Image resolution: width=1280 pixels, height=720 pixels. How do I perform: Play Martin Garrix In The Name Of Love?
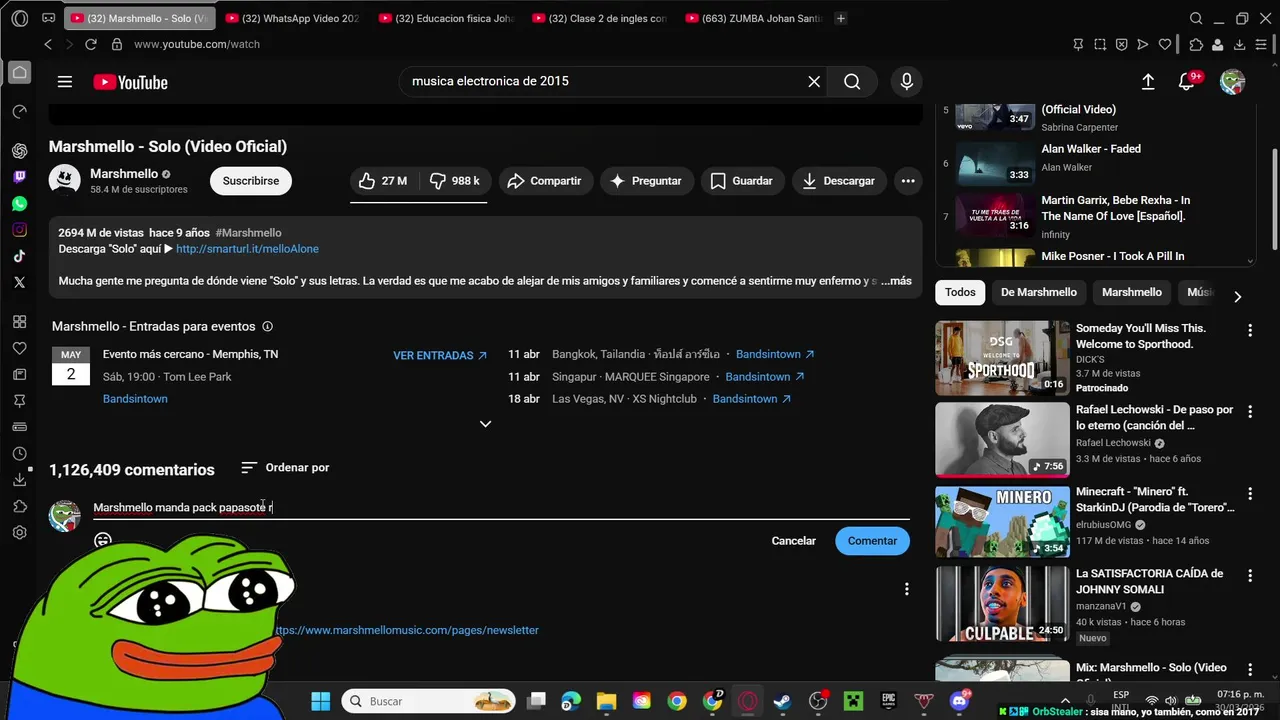pyautogui.click(x=1095, y=216)
